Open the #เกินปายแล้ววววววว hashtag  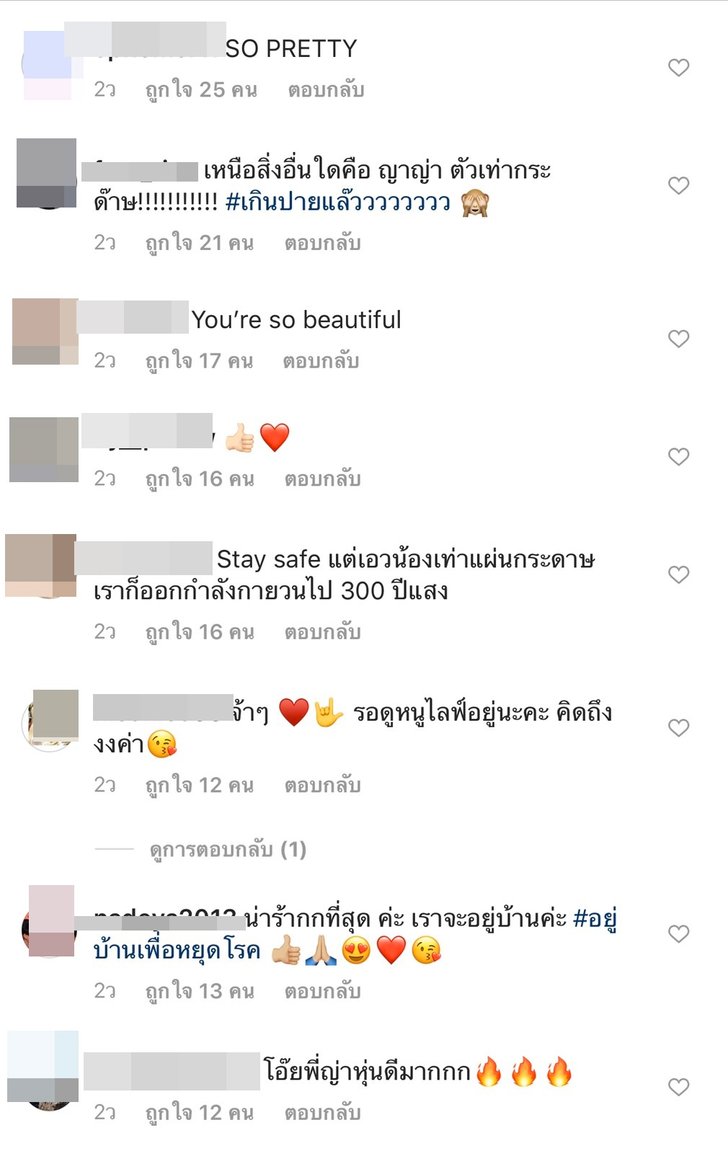[338, 202]
